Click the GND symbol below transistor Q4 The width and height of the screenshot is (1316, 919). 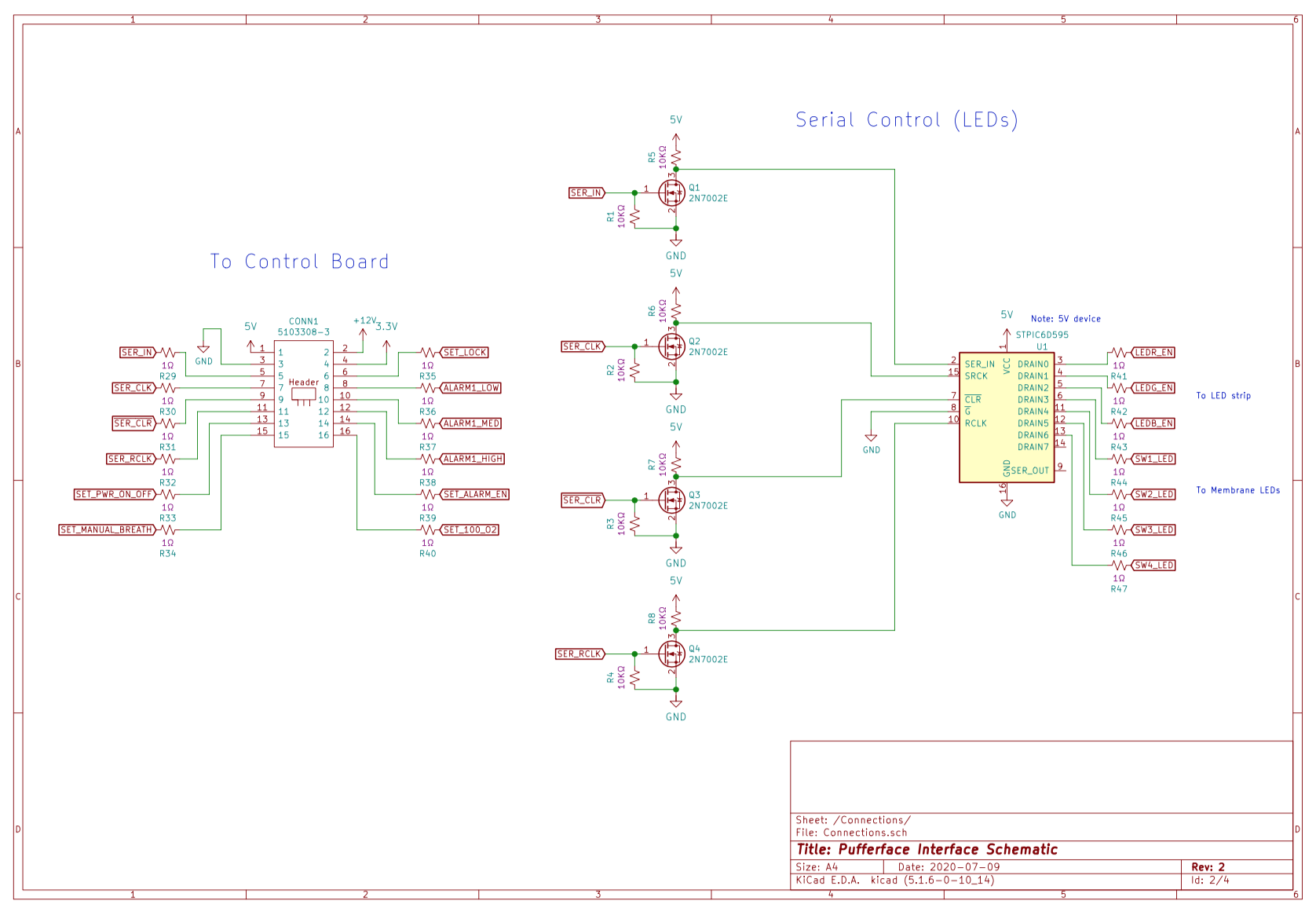point(675,704)
